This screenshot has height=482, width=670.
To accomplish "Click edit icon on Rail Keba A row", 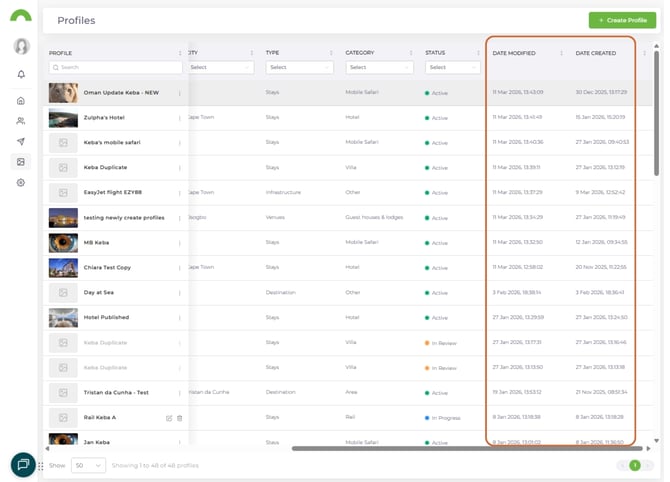I will pyautogui.click(x=169, y=417).
